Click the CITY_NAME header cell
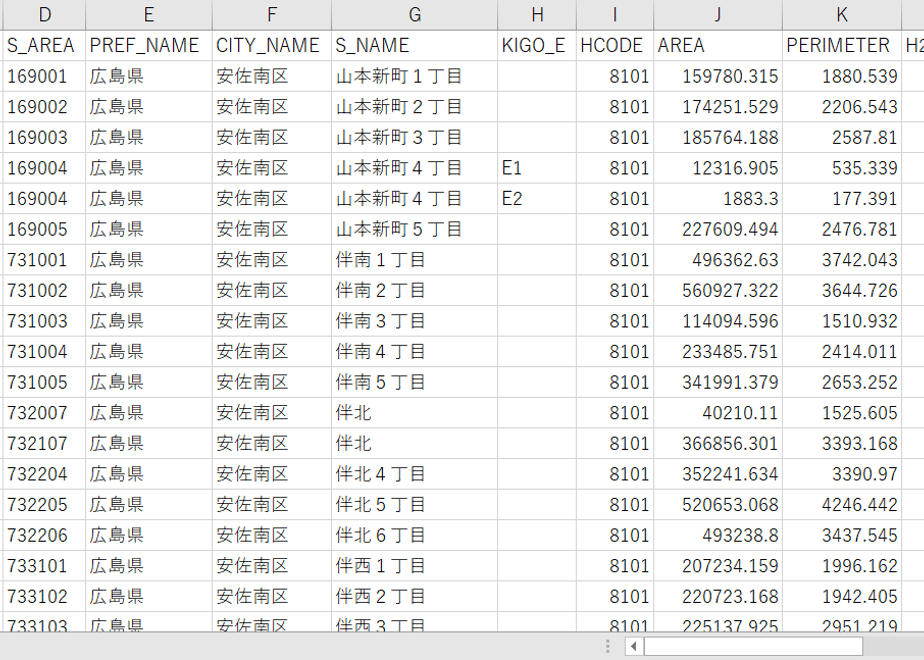The height and width of the screenshot is (660, 924). (272, 45)
